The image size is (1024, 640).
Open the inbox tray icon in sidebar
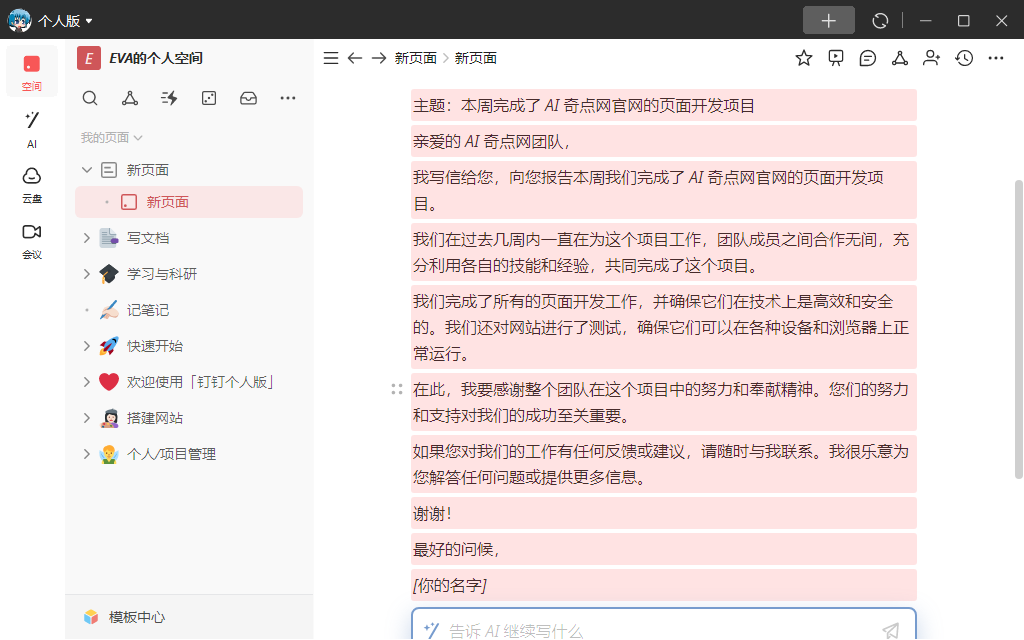tap(248, 99)
